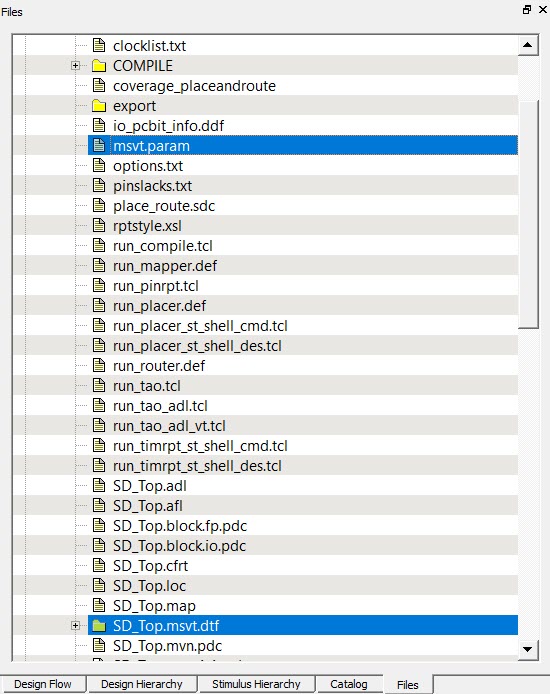The width and height of the screenshot is (550, 694).
Task: Click the green SD_Top.msvt.dtf folder icon
Action: (x=99, y=625)
